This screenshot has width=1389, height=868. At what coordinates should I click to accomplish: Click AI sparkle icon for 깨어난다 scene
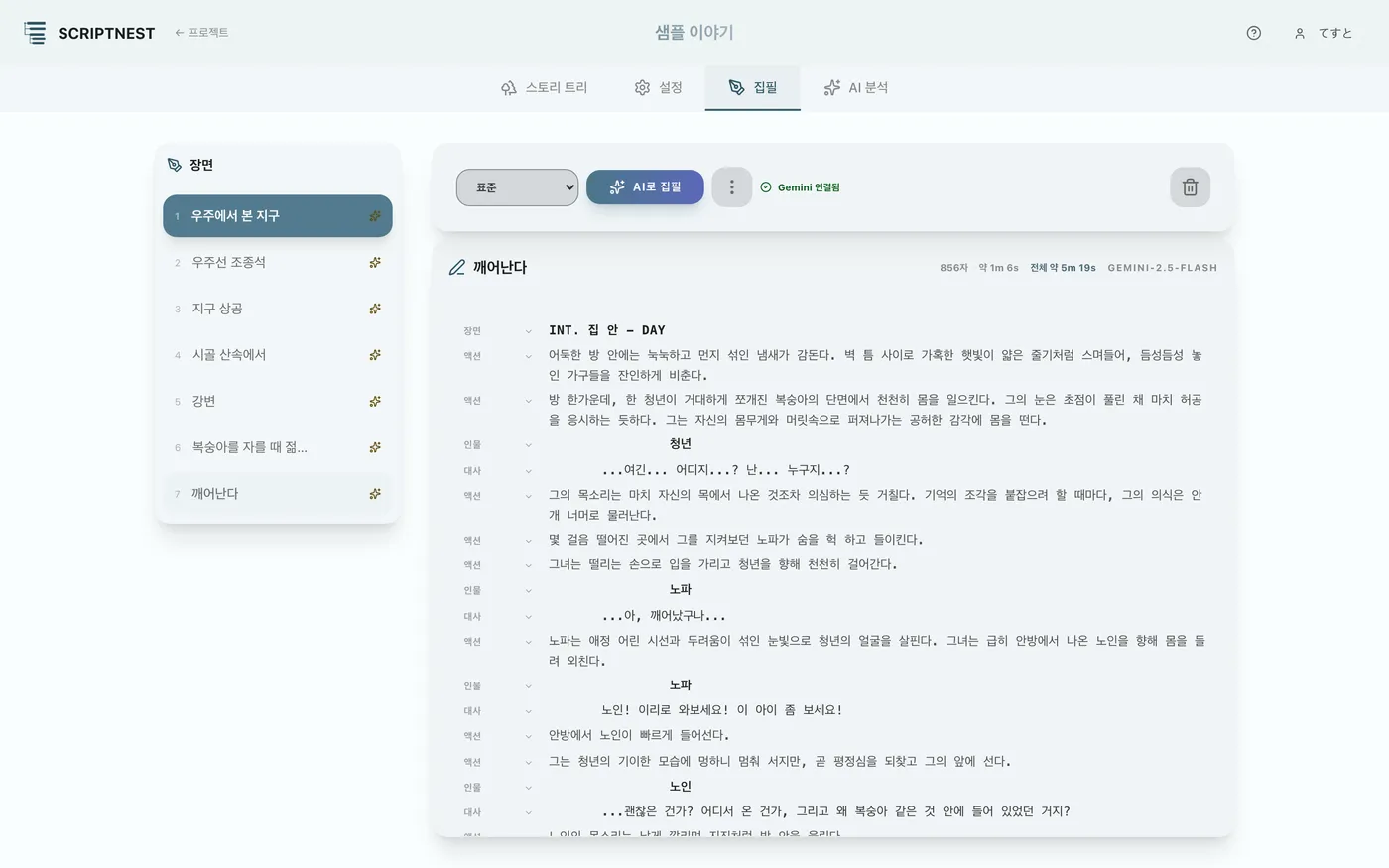click(375, 494)
